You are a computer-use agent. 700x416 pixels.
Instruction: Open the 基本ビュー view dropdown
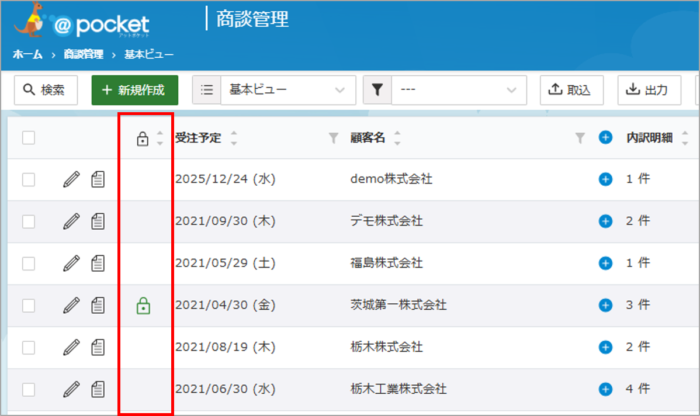click(273, 90)
